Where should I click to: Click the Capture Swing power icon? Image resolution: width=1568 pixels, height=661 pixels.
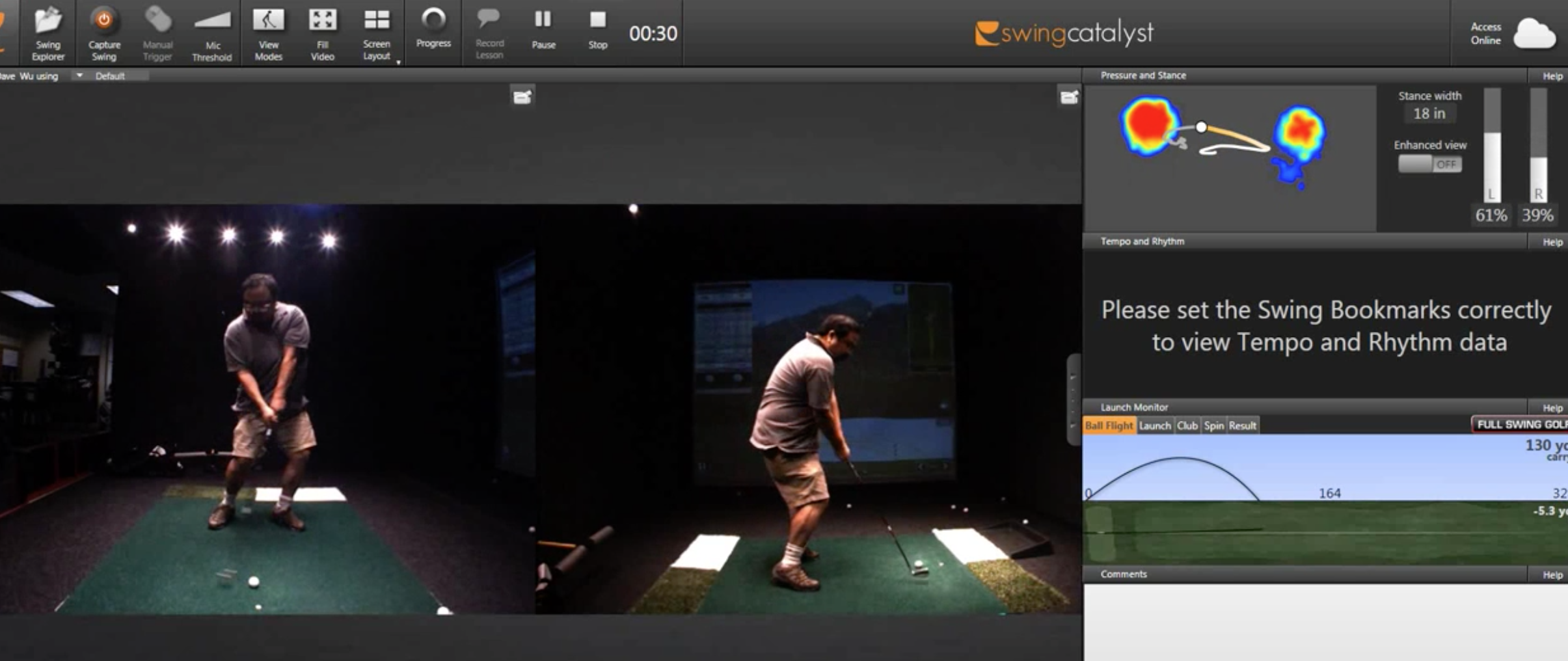click(x=103, y=21)
